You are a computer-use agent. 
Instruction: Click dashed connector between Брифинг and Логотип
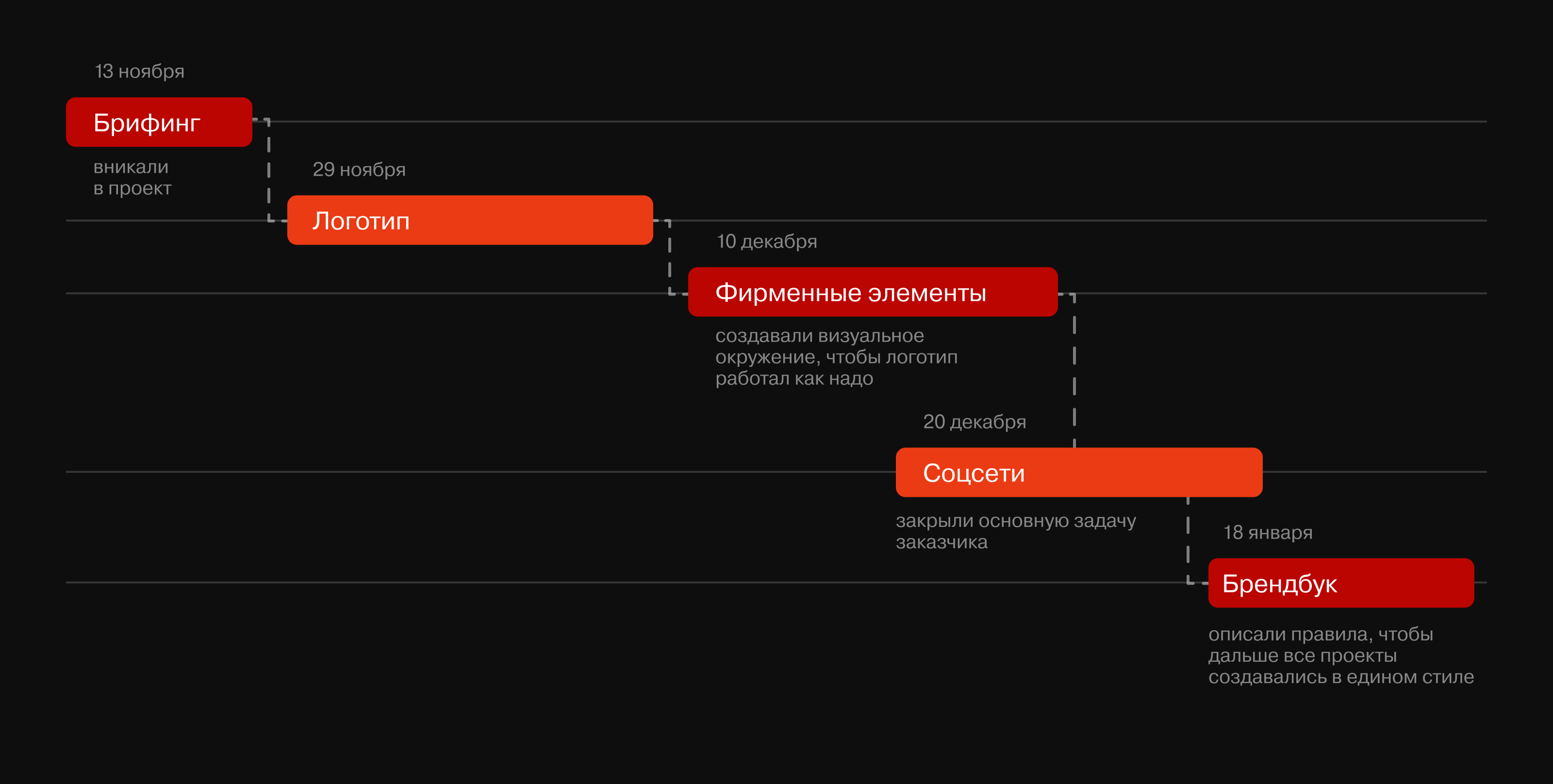268,172
